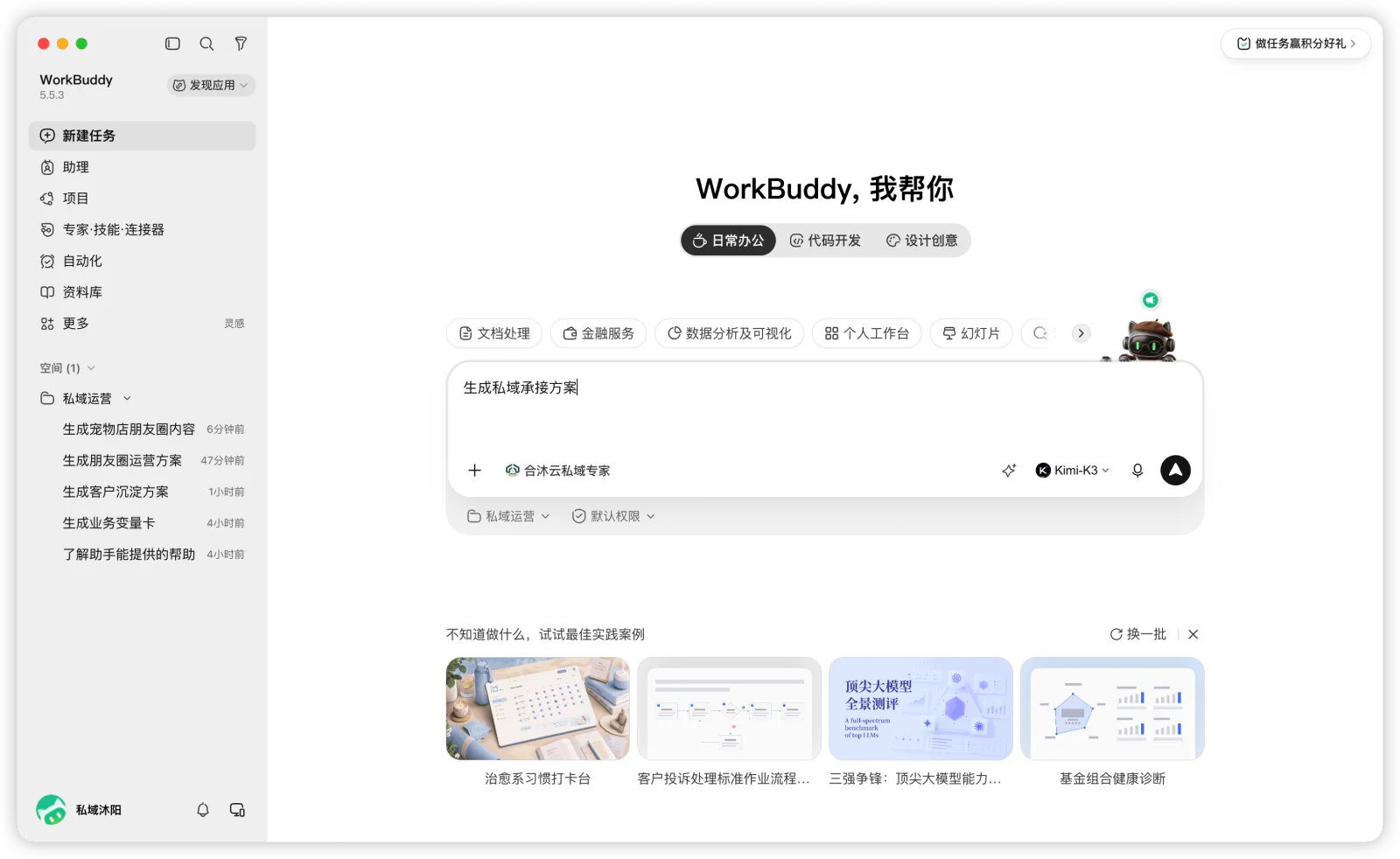
Task: Click the sparkle prompt enhance icon
Action: coord(1009,471)
